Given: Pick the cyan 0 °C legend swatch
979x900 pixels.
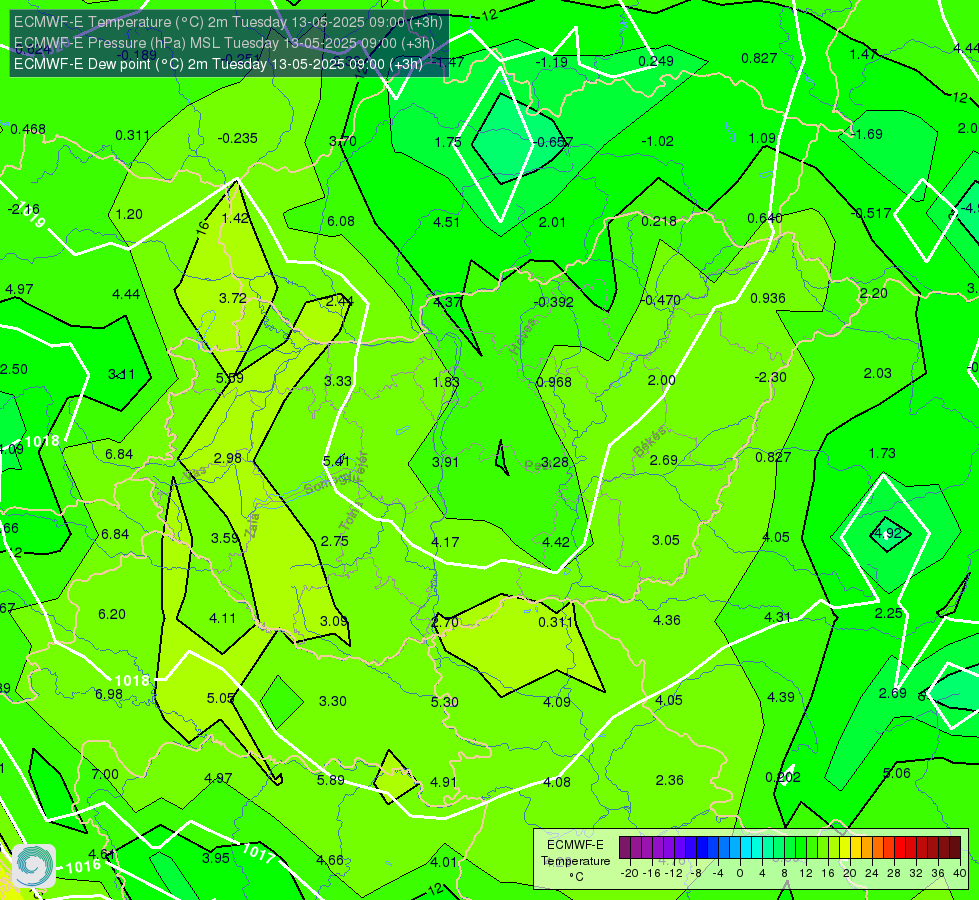Looking at the screenshot, I should [746, 848].
